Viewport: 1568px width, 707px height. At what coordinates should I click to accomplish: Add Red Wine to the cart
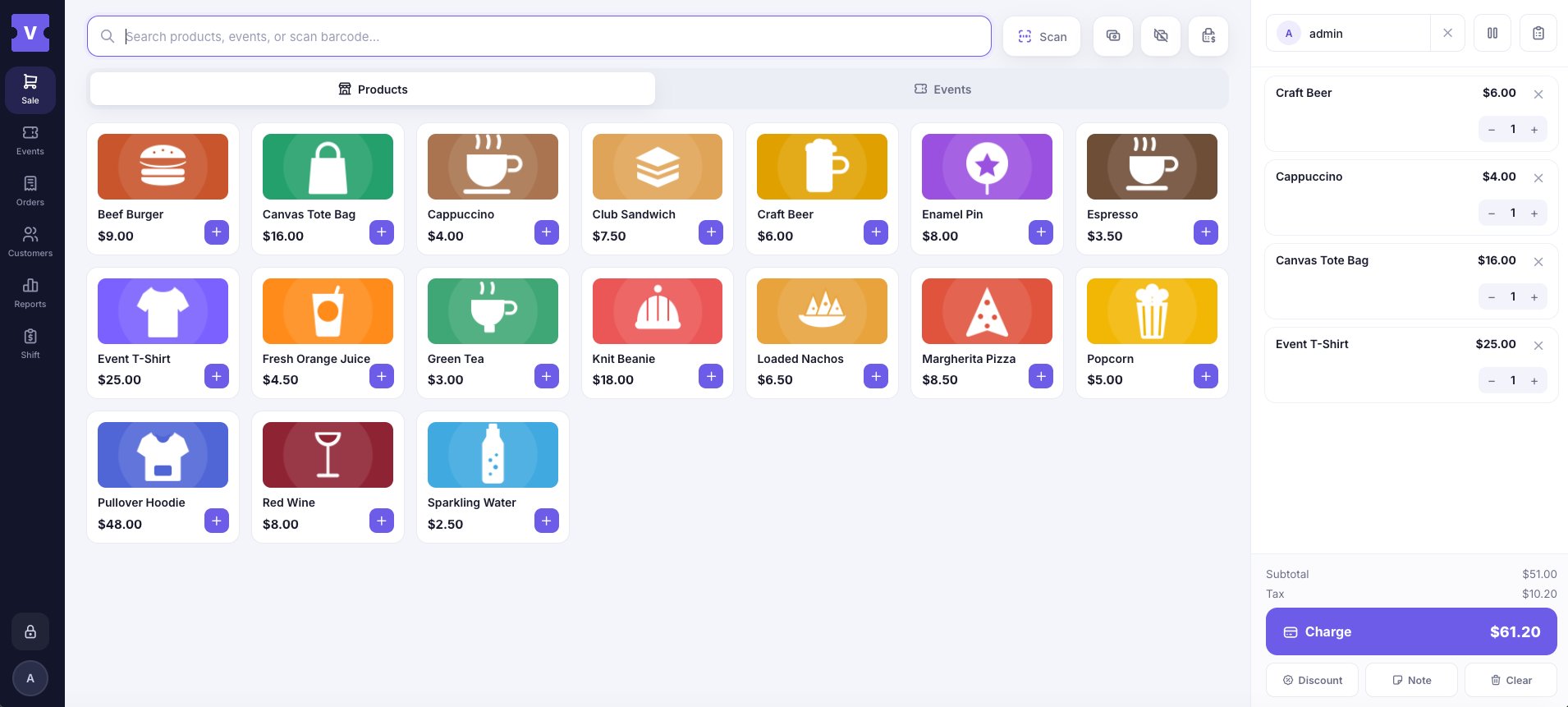[382, 521]
